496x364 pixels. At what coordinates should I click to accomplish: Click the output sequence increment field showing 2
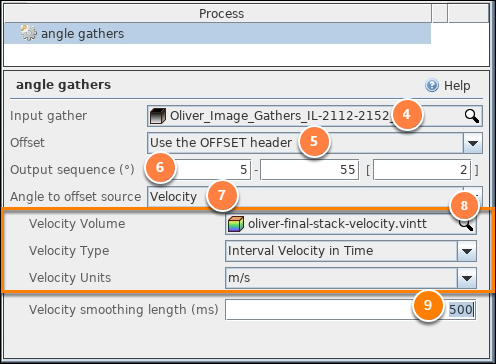(422, 170)
